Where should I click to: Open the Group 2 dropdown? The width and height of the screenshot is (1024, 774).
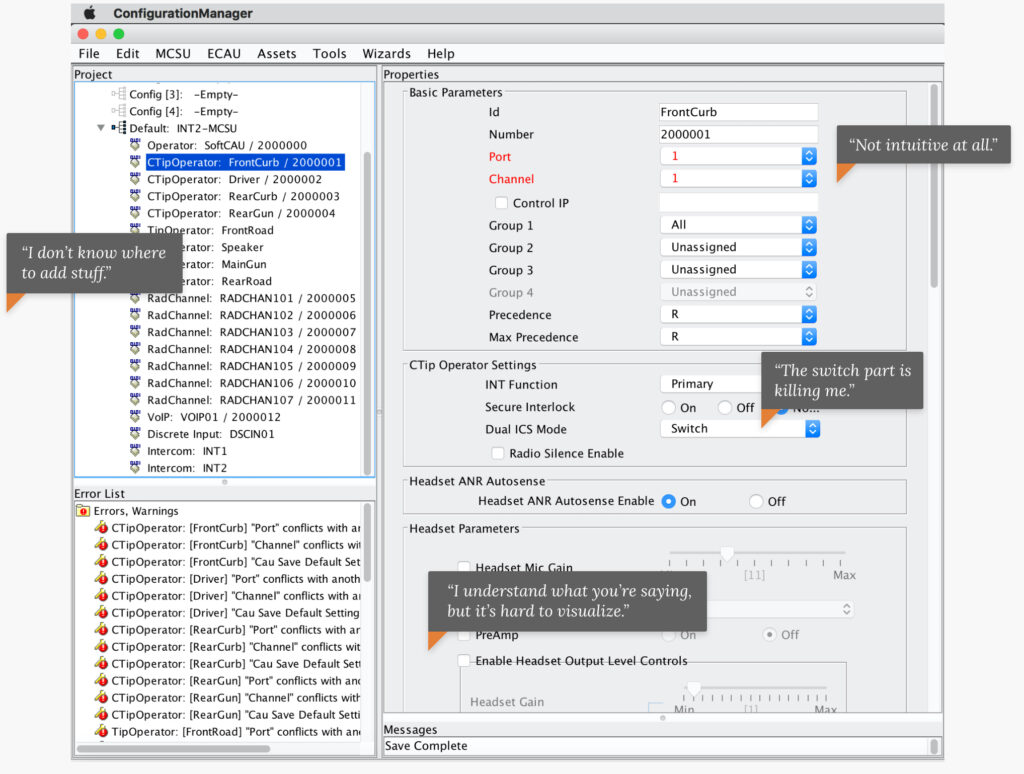[739, 247]
